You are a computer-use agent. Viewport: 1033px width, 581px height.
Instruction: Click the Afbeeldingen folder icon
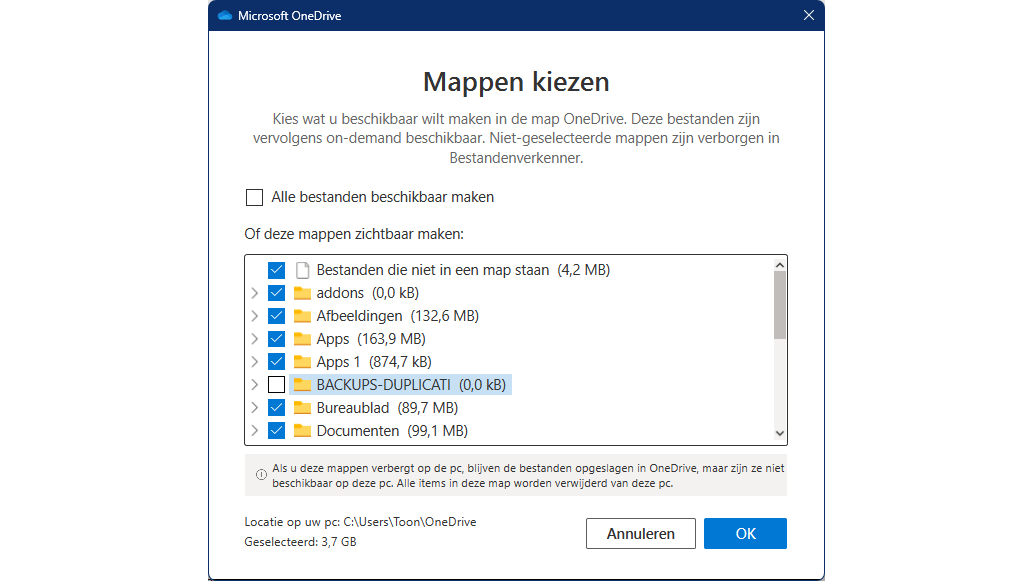302,316
